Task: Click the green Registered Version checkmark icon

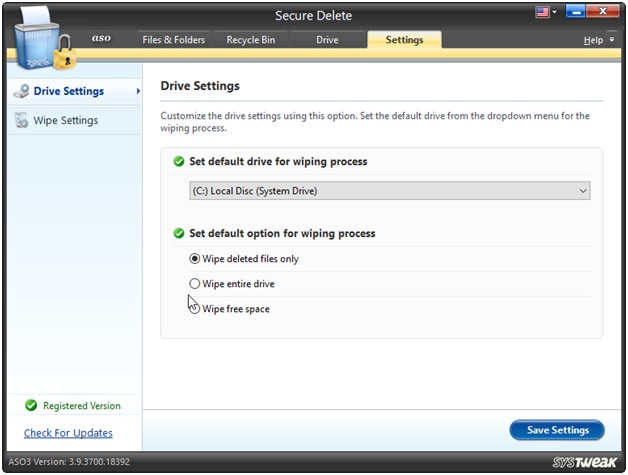Action: (30, 406)
